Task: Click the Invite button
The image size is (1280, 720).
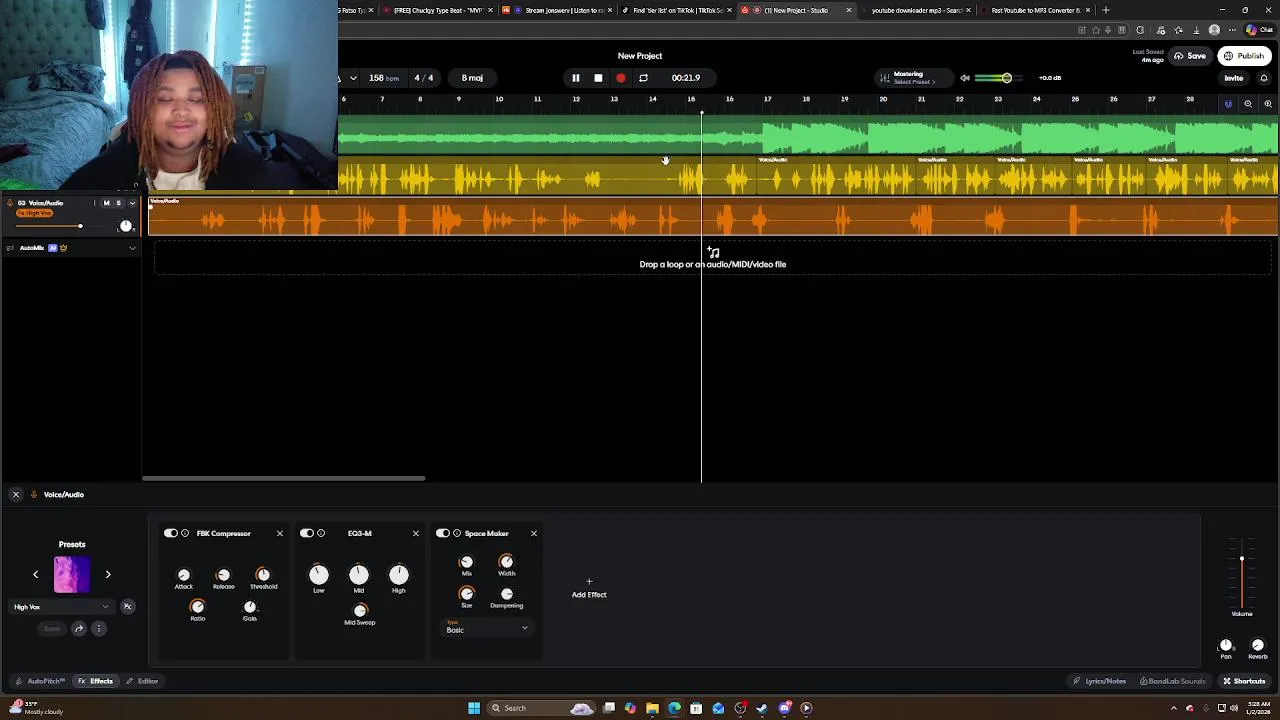Action: [1233, 78]
